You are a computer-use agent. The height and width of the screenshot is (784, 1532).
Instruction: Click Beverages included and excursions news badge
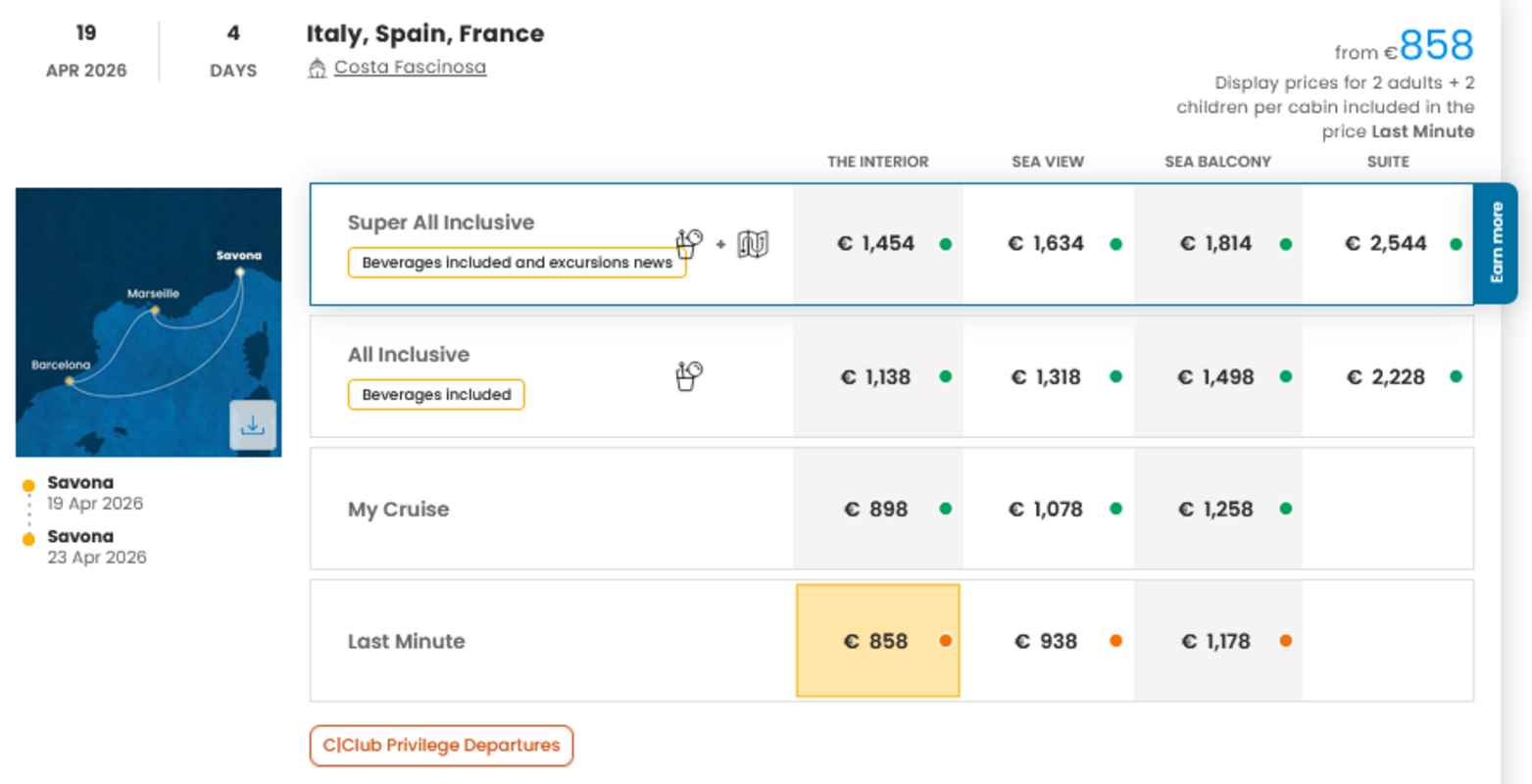[517, 263]
